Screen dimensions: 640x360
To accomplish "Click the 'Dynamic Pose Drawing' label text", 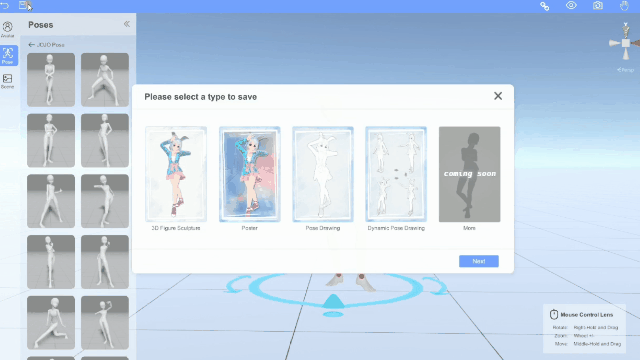I will pos(396,228).
